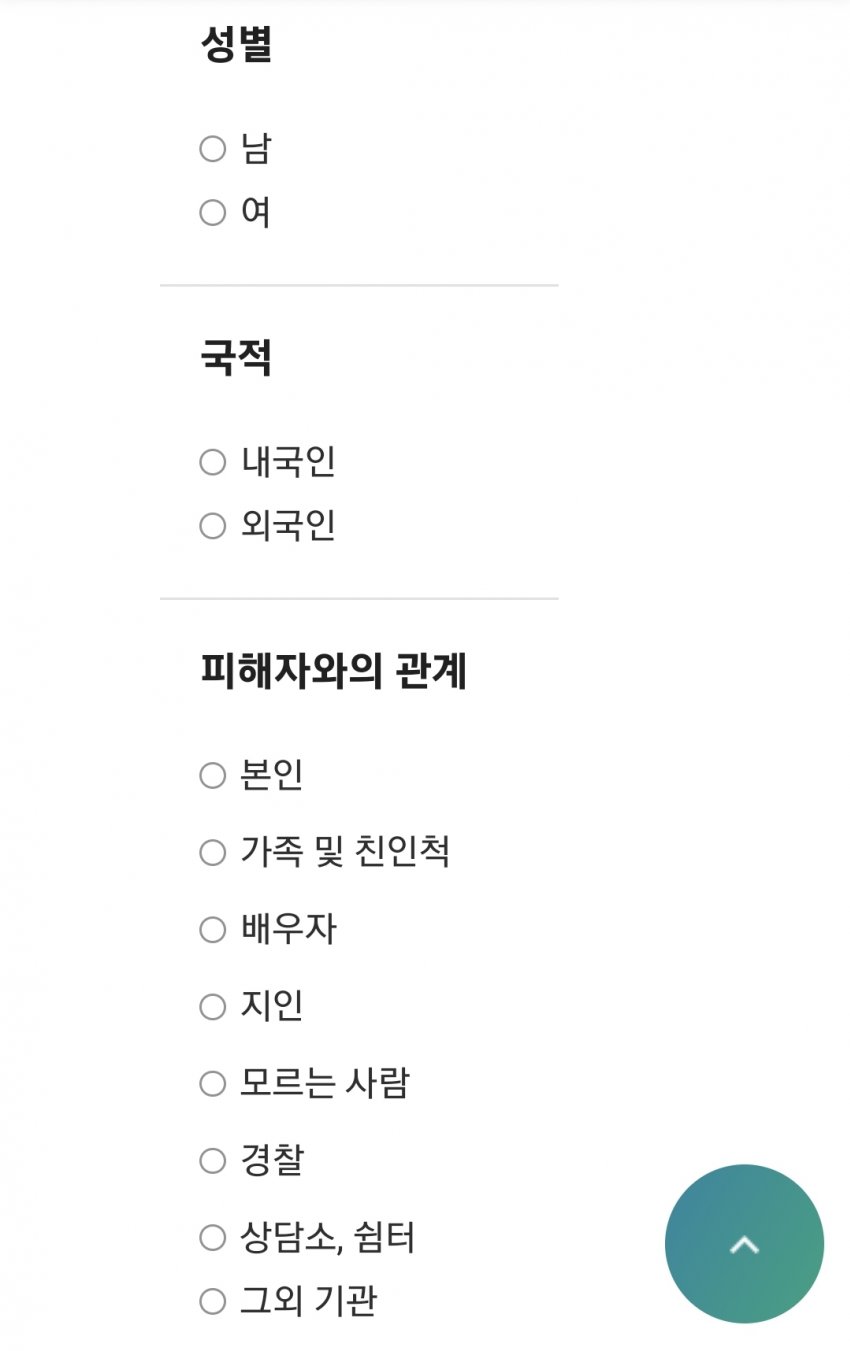Tap the scroll-to-top arrow button
Image resolution: width=850 pixels, height=1351 pixels.
tap(744, 1243)
